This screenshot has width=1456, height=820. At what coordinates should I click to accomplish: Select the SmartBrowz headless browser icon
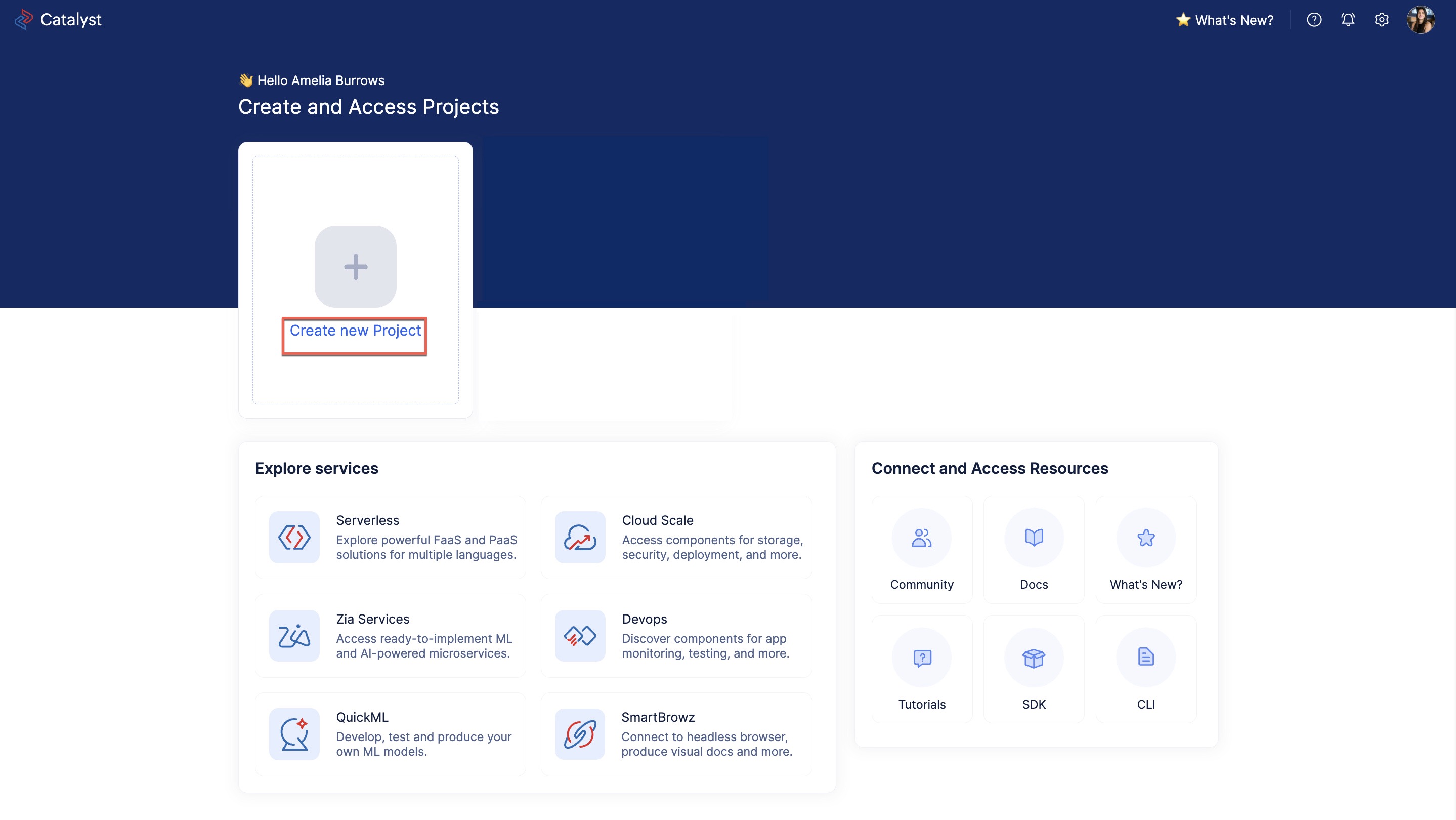click(x=579, y=734)
